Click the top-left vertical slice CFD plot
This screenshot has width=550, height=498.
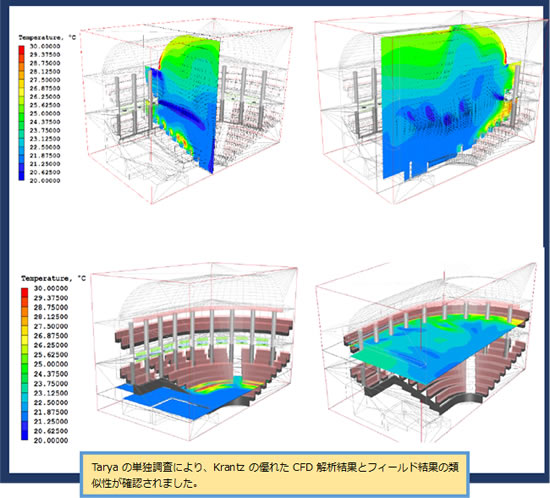[187, 110]
